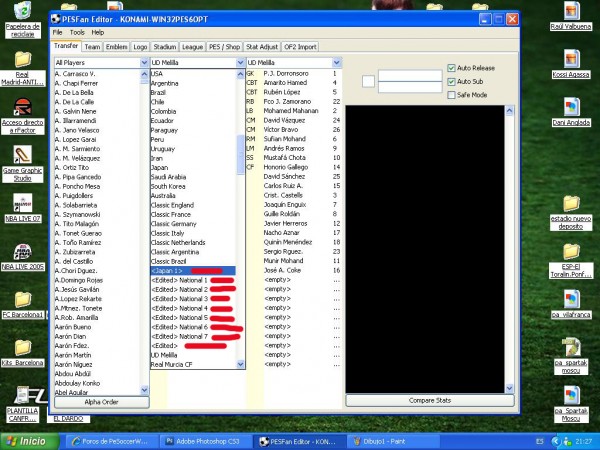Open PLANTILLA CANFR file icon
Screen dimensions: 600x450
(x=23, y=396)
